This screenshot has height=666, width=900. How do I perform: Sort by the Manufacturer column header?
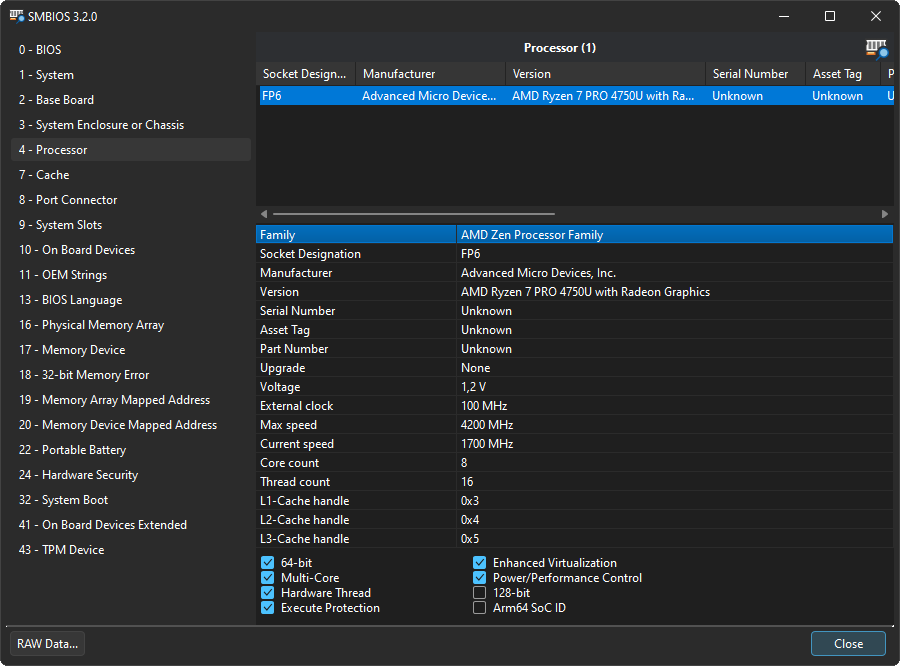click(430, 74)
